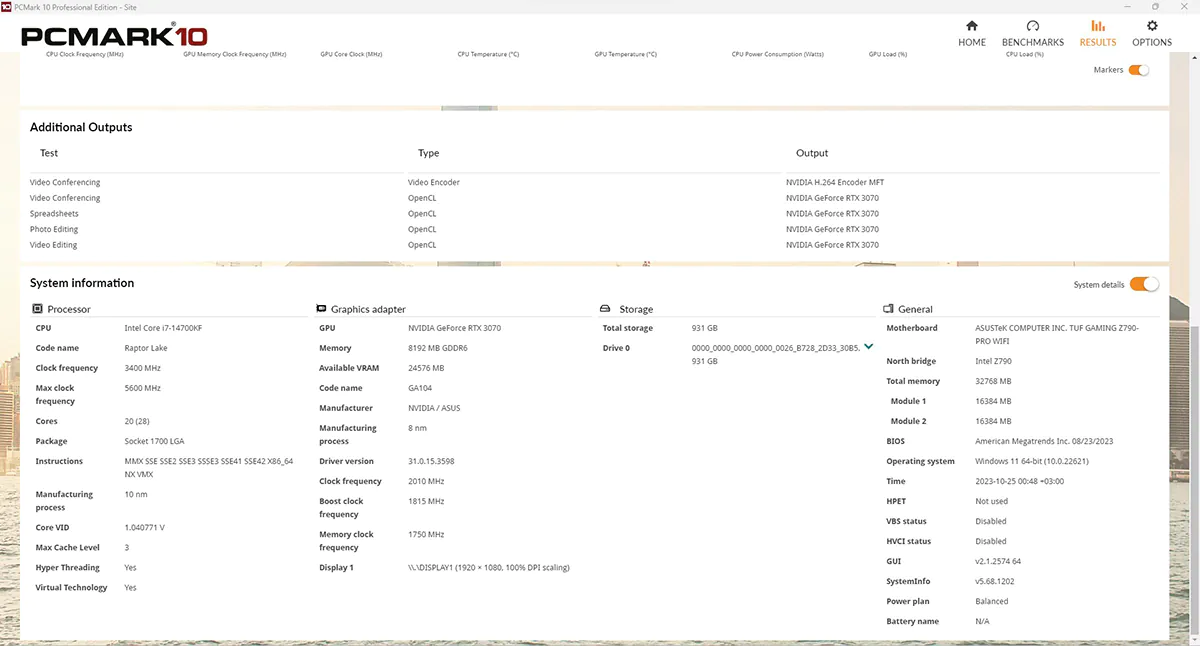Screen dimensions: 1200x646
Task: Click the North bridge Intel Z790 value
Action: click(x=993, y=361)
